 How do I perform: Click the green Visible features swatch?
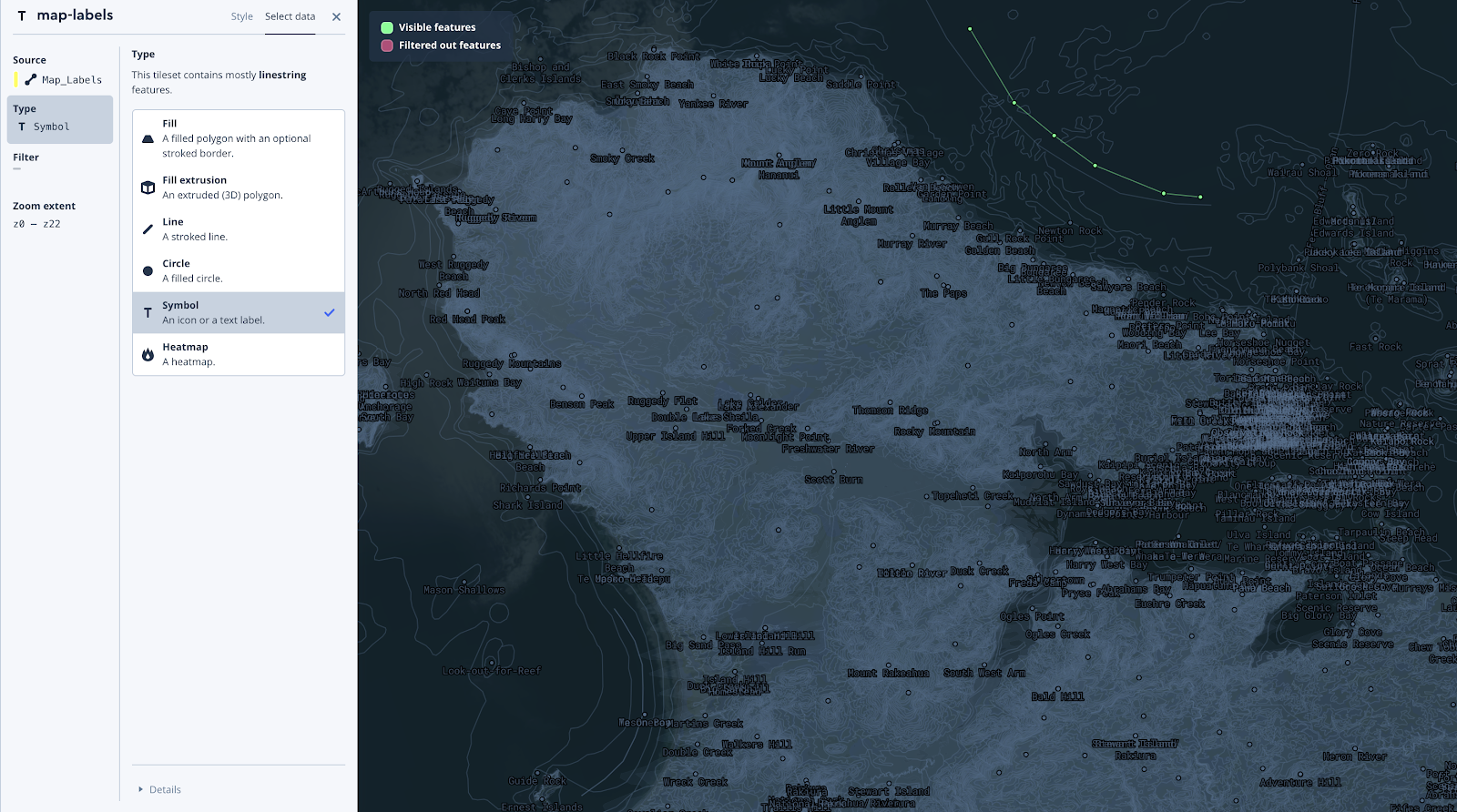tap(387, 27)
